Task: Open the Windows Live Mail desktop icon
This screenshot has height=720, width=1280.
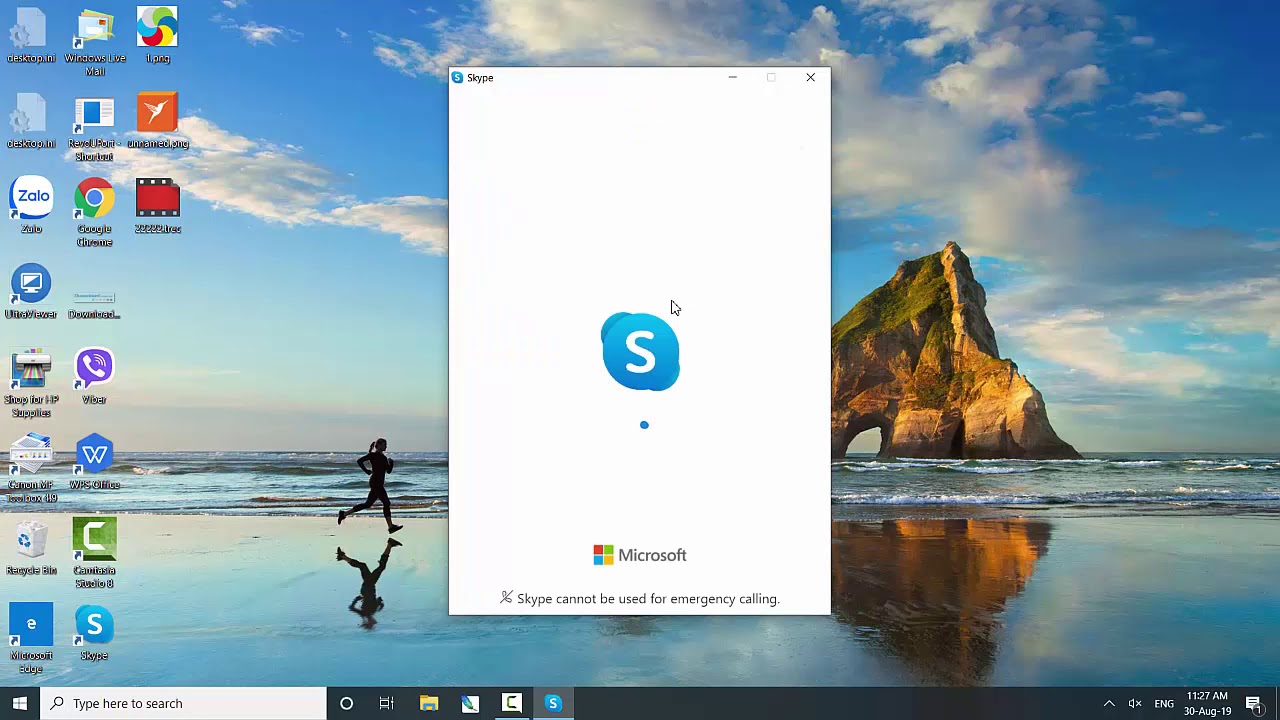Action: (x=95, y=42)
